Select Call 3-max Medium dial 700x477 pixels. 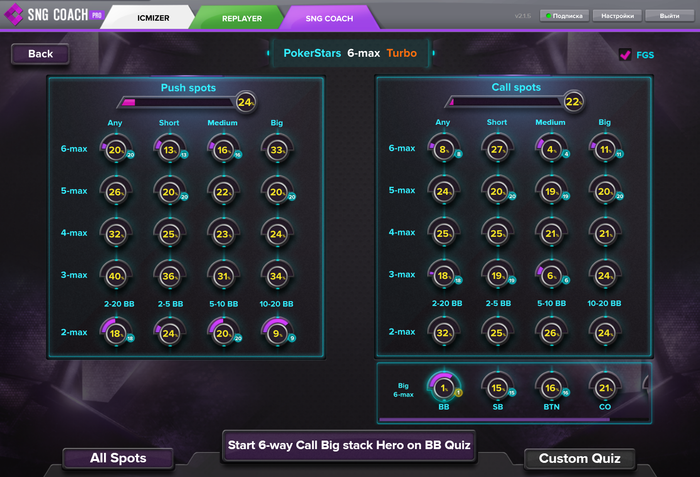[x=552, y=276]
